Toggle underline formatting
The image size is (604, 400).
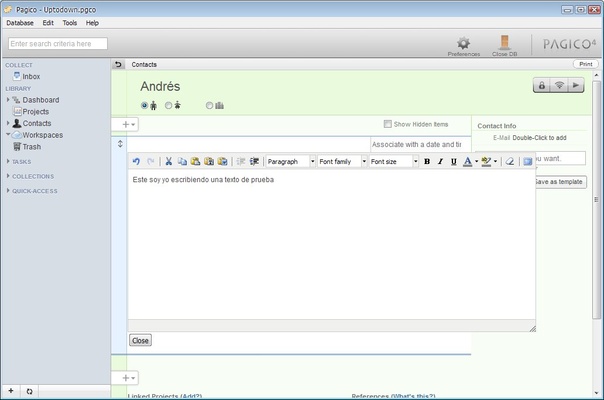[454, 161]
